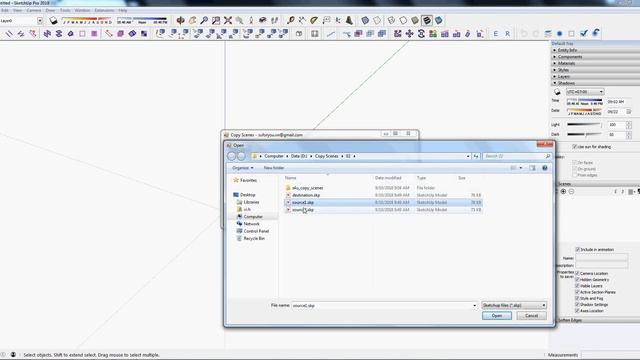Select the Zoom magnifier tool
This screenshot has width=640, height=360.
click(204, 20)
